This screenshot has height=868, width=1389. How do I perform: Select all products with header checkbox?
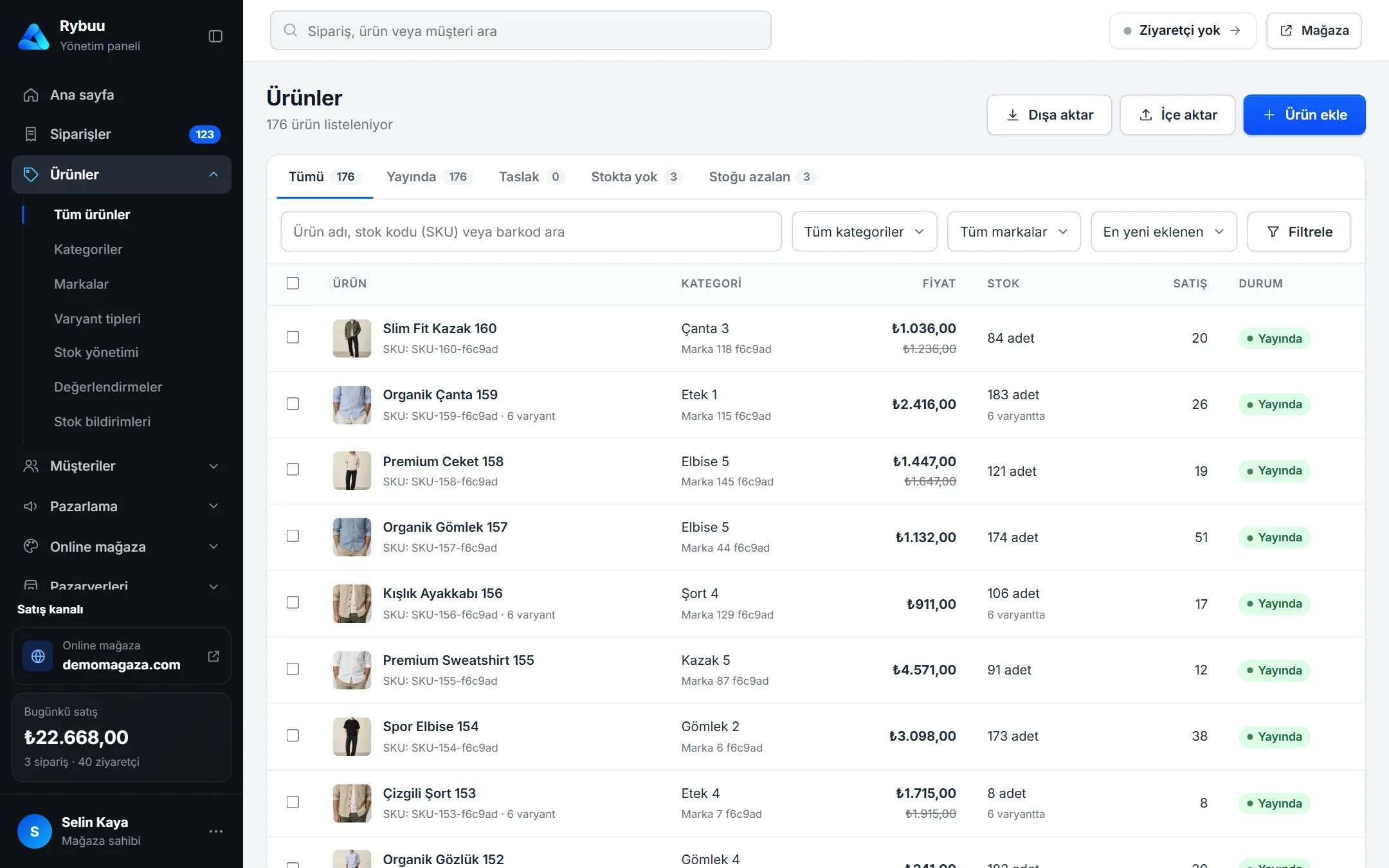pos(293,284)
